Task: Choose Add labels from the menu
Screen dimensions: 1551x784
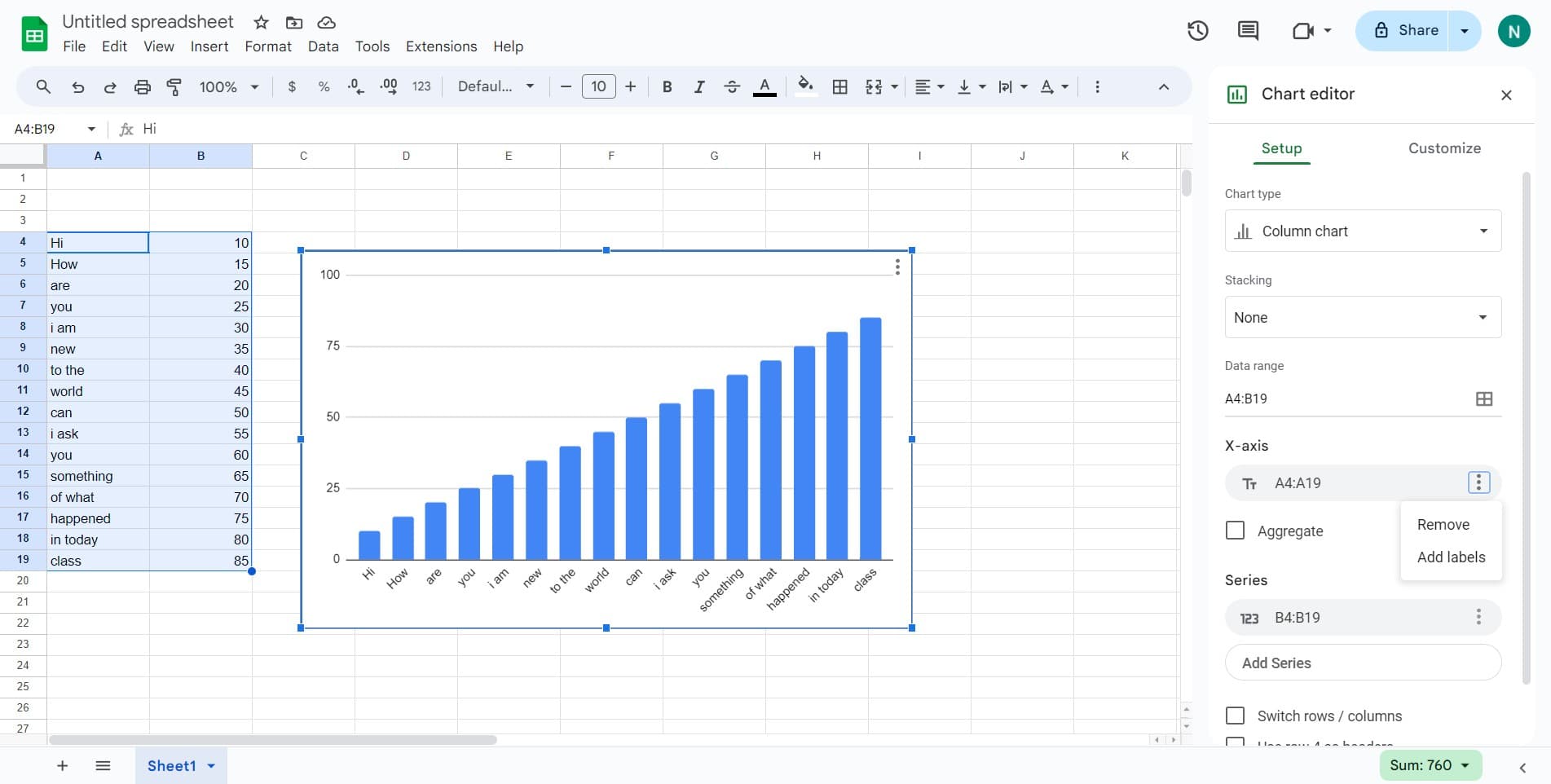Action: coord(1451,557)
